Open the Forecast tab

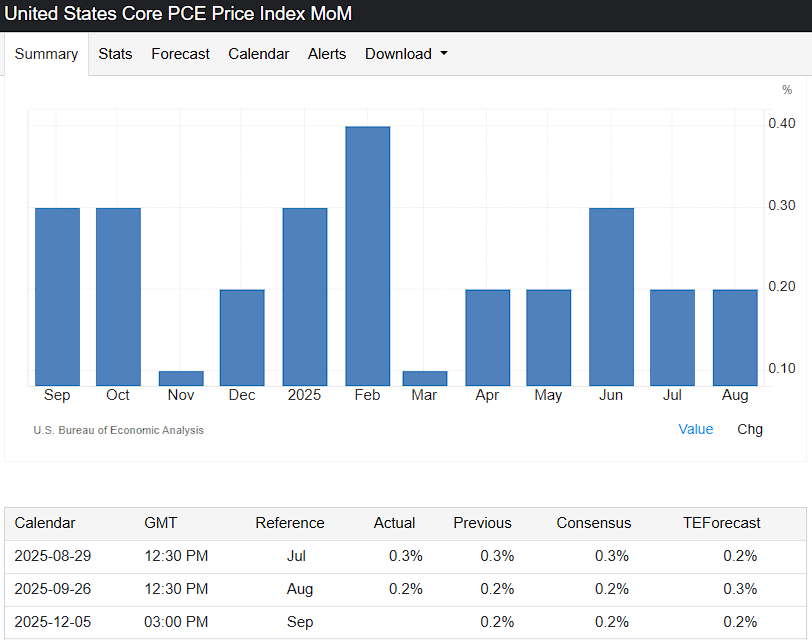coord(180,54)
